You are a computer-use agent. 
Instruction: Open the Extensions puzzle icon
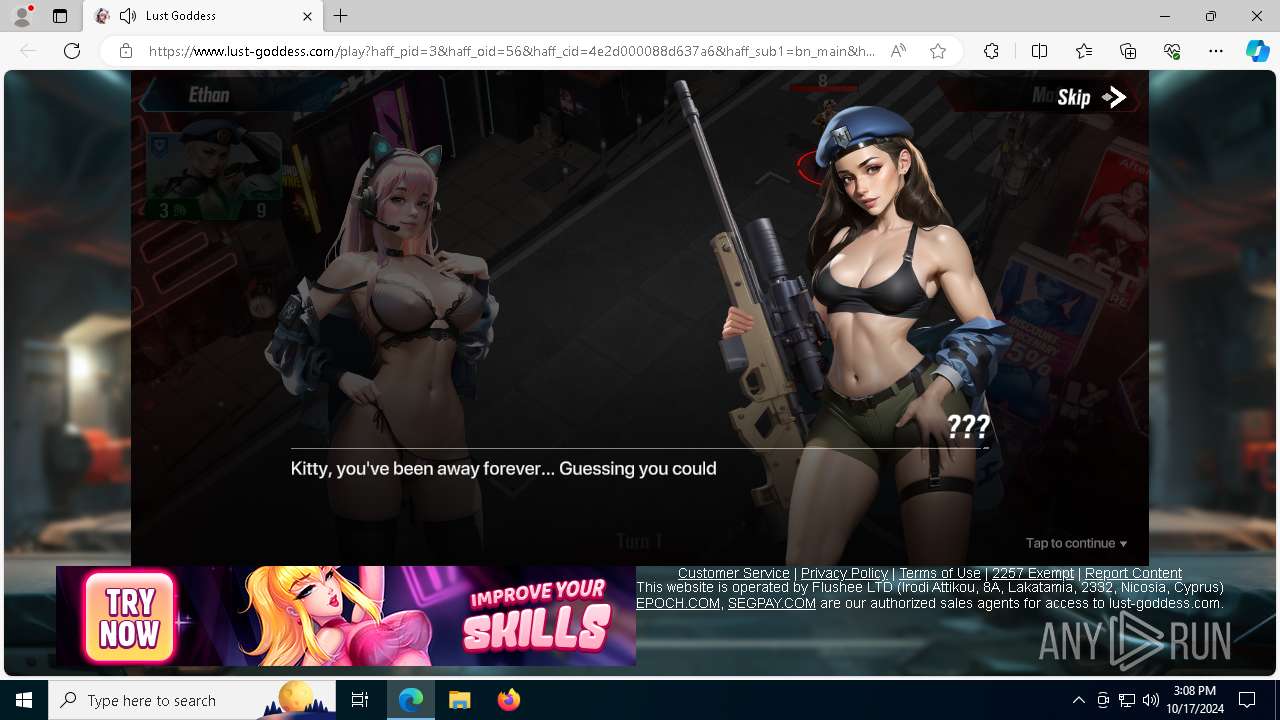tap(991, 51)
